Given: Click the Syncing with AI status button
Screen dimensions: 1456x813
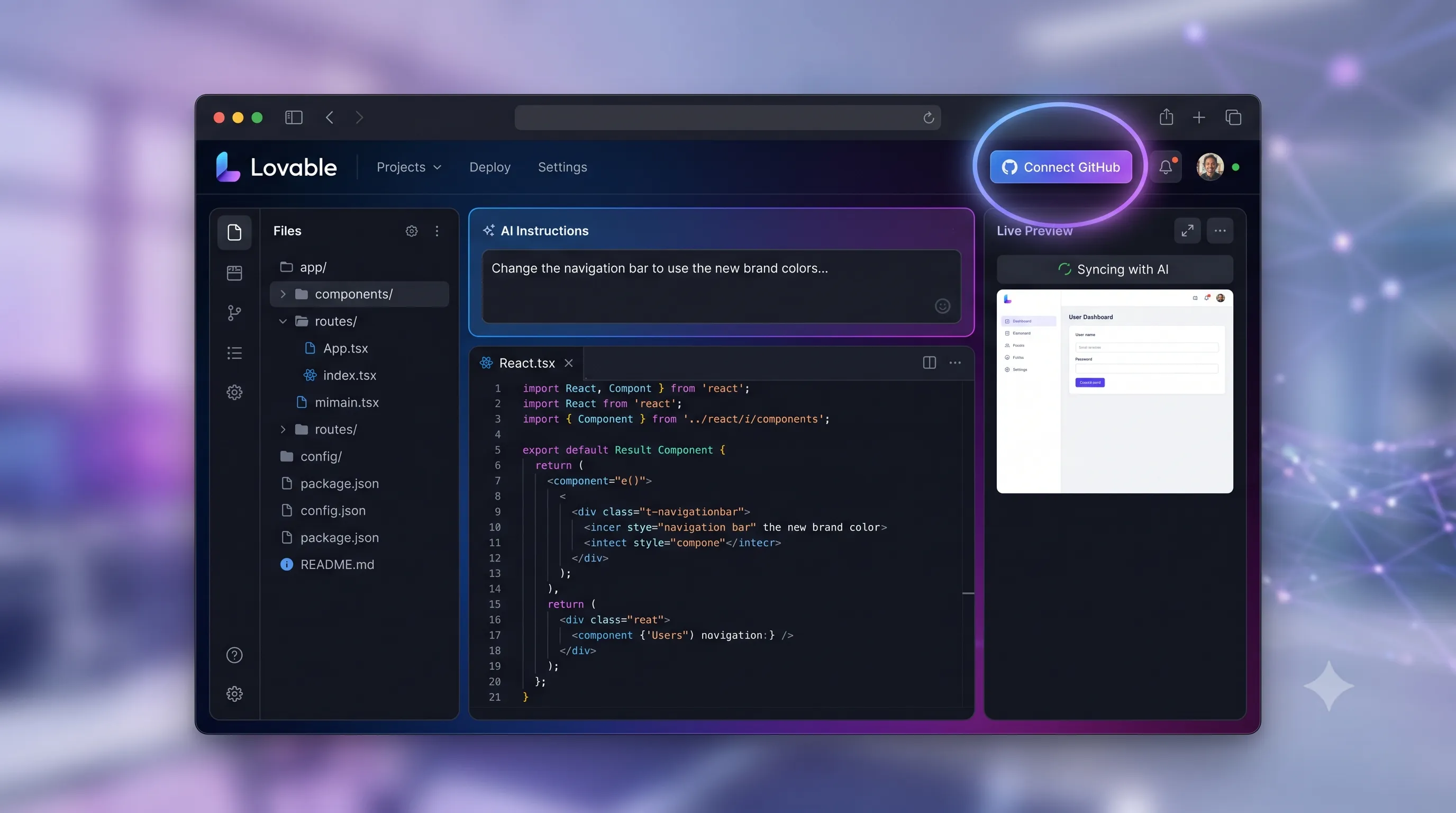Looking at the screenshot, I should pyautogui.click(x=1114, y=269).
